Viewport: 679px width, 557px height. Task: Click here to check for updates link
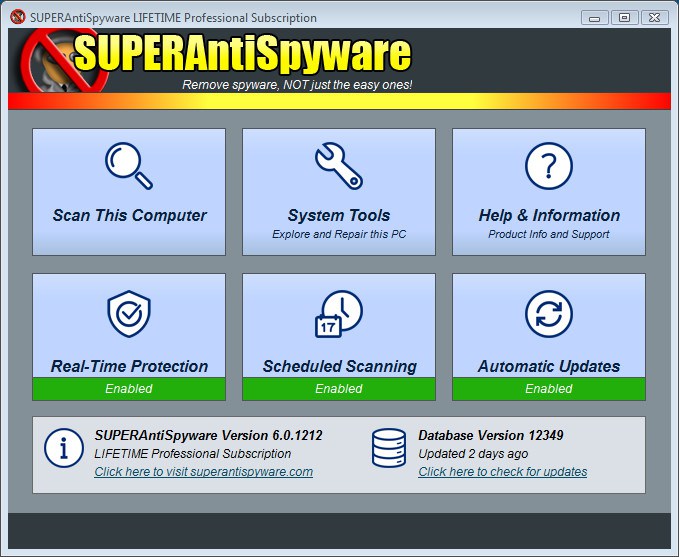[502, 472]
